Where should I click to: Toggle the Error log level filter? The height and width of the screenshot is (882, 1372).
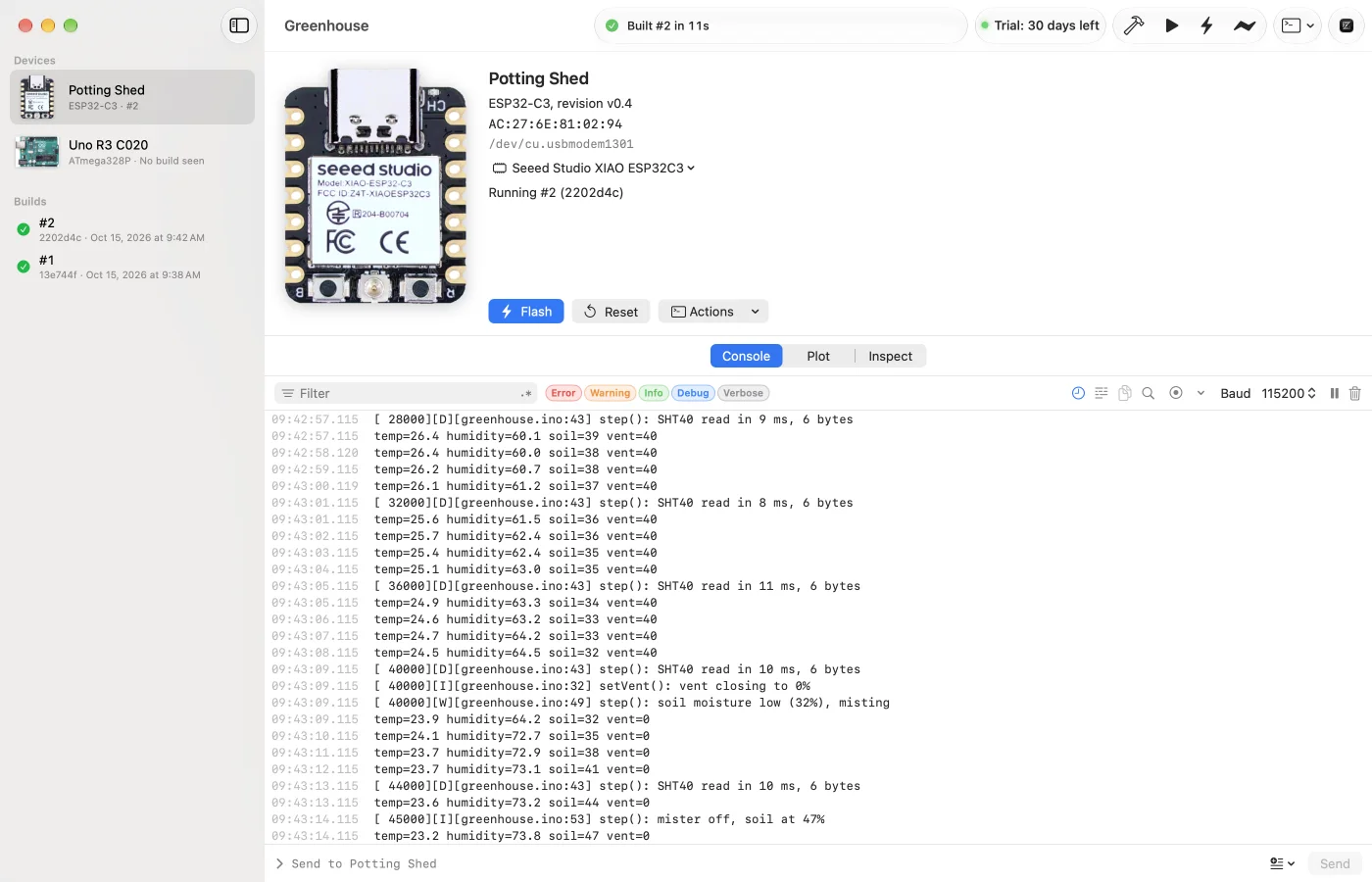click(563, 393)
